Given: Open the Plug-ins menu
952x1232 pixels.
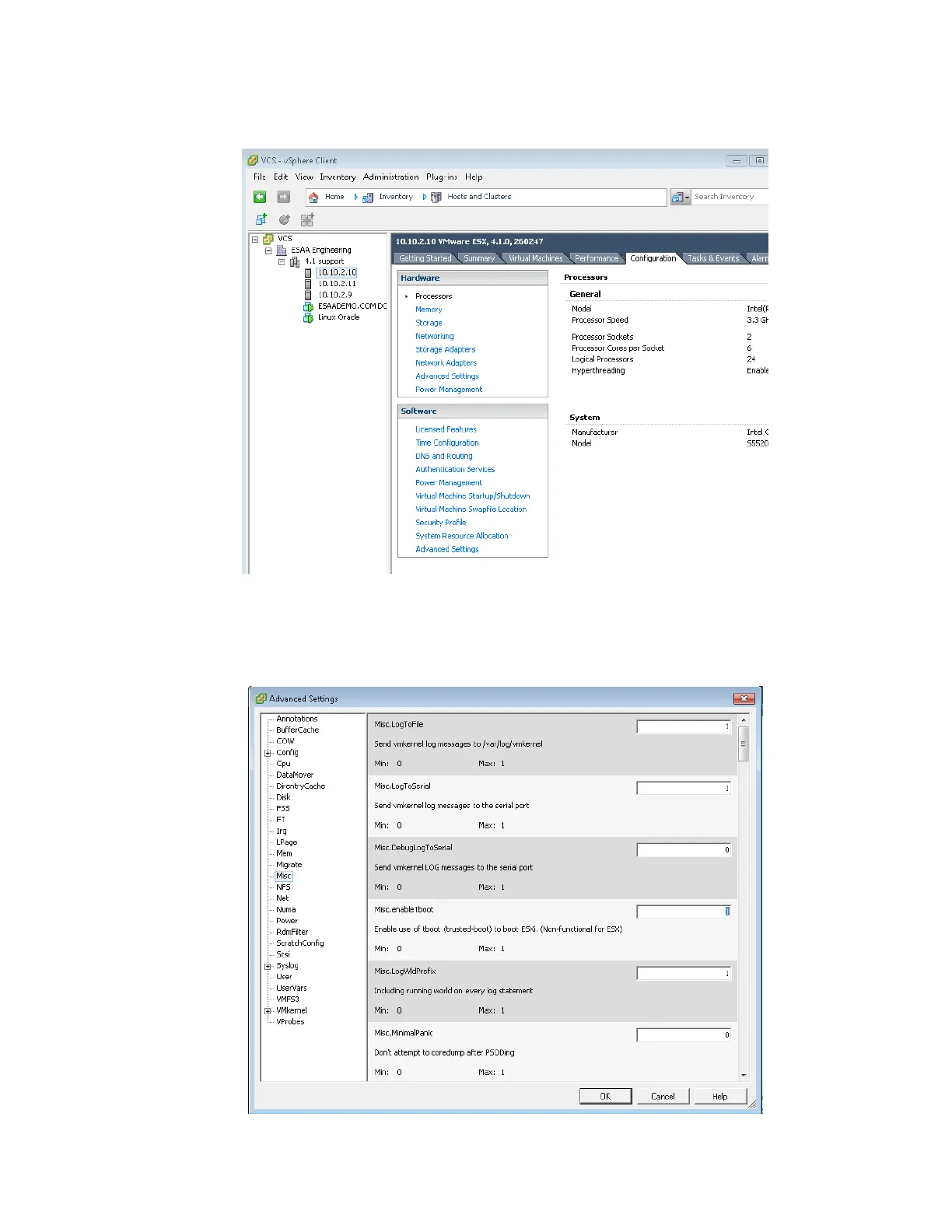Looking at the screenshot, I should click(x=442, y=177).
